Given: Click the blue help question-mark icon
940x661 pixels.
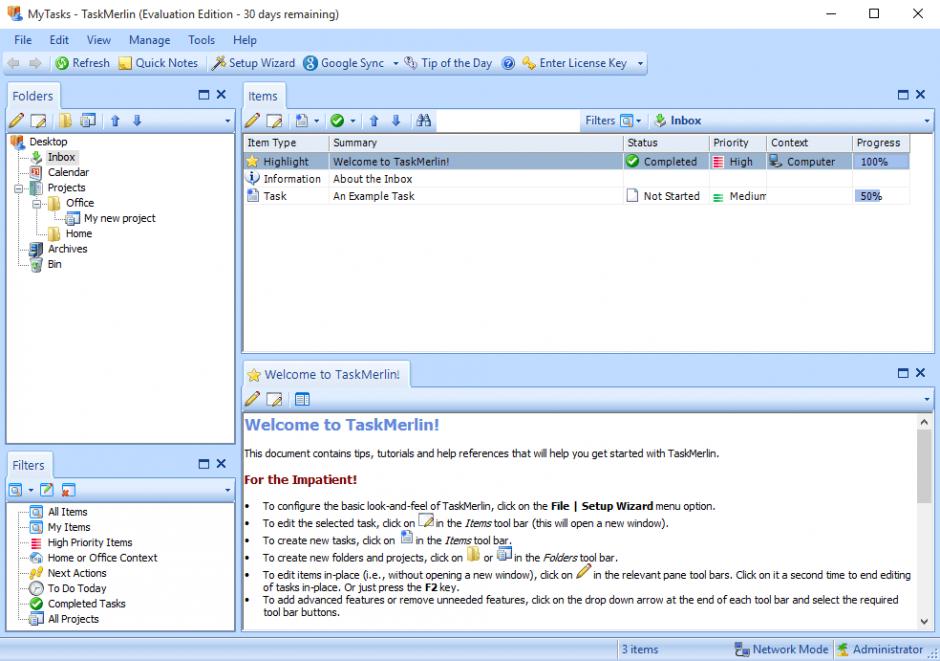Looking at the screenshot, I should pyautogui.click(x=508, y=63).
